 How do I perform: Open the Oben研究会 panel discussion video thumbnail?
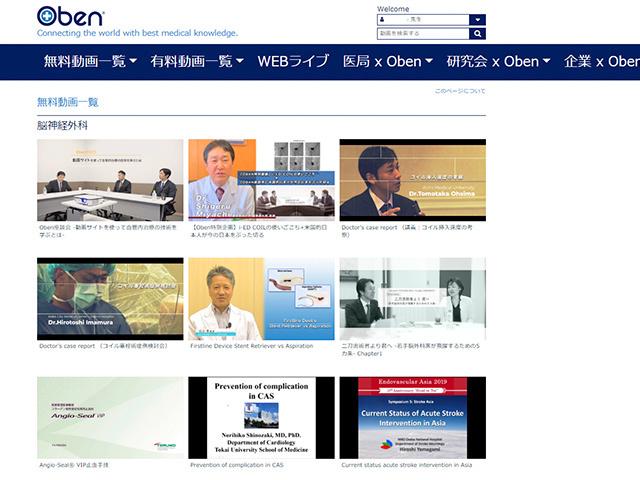(x=110, y=180)
